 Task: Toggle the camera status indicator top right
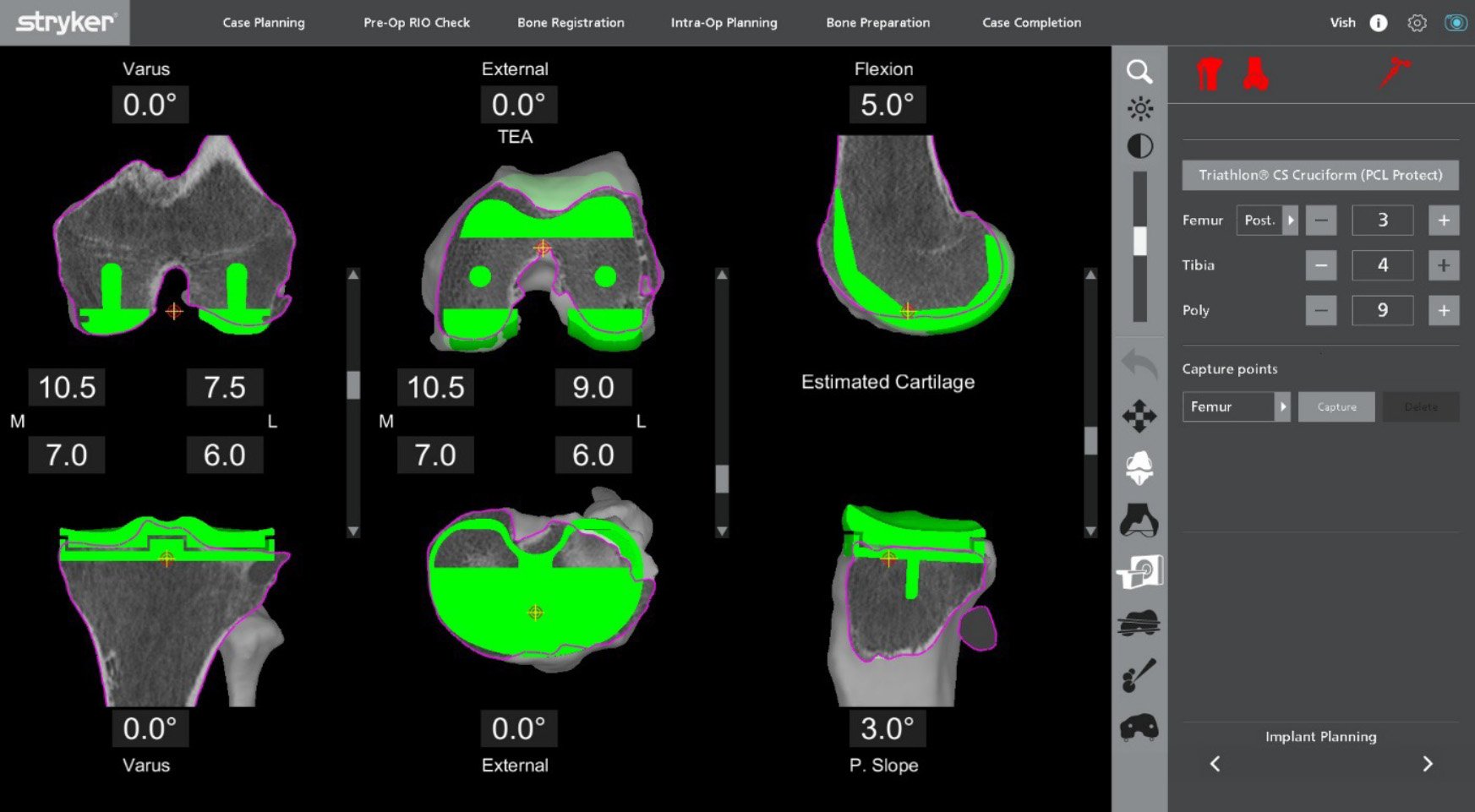click(1456, 23)
